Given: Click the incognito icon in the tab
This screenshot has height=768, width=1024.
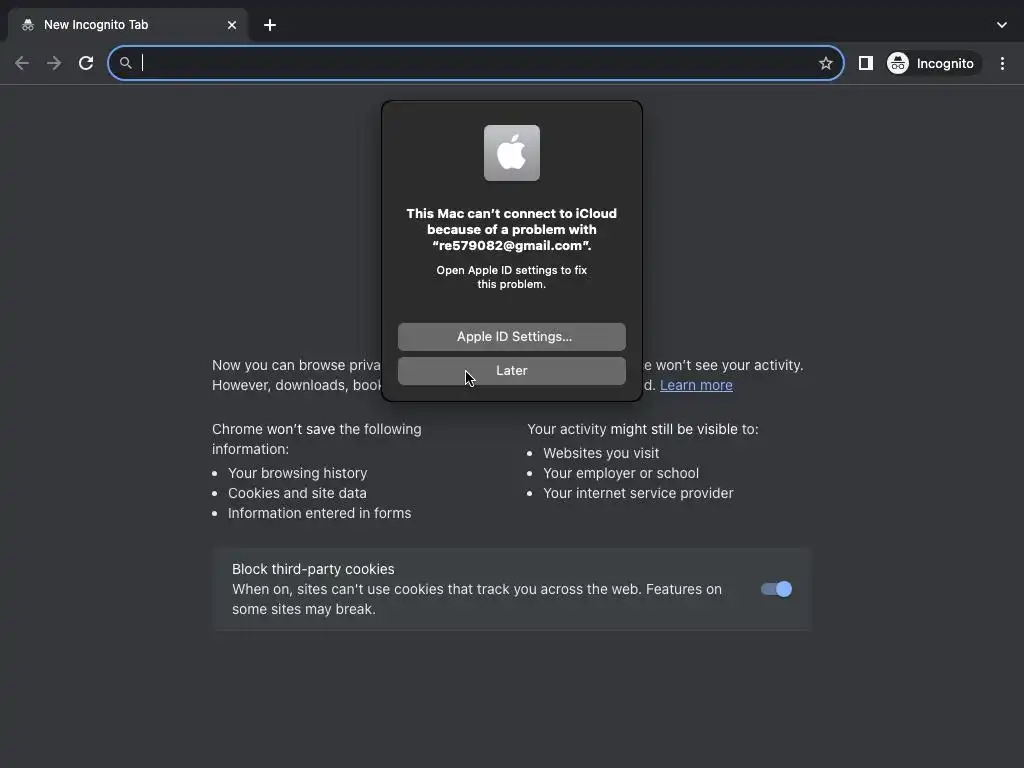Looking at the screenshot, I should click(27, 25).
